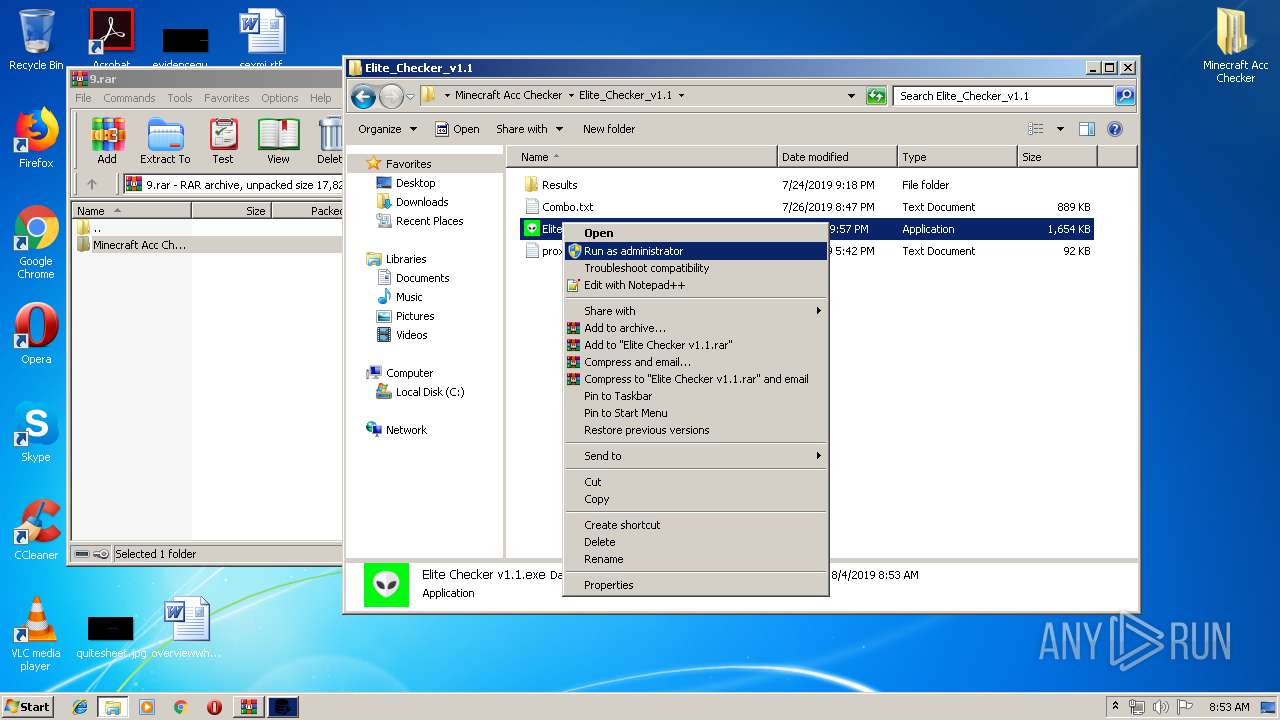Open the Start menu
1280x720 pixels.
(x=28, y=707)
